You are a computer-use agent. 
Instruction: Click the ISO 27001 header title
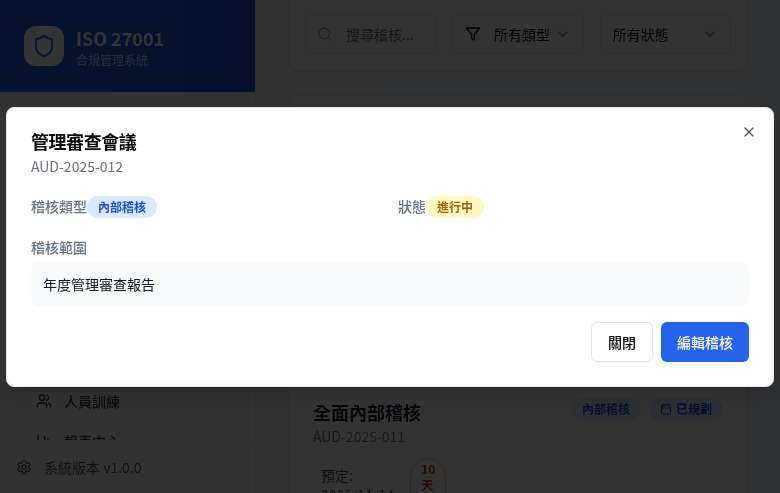click(120, 39)
